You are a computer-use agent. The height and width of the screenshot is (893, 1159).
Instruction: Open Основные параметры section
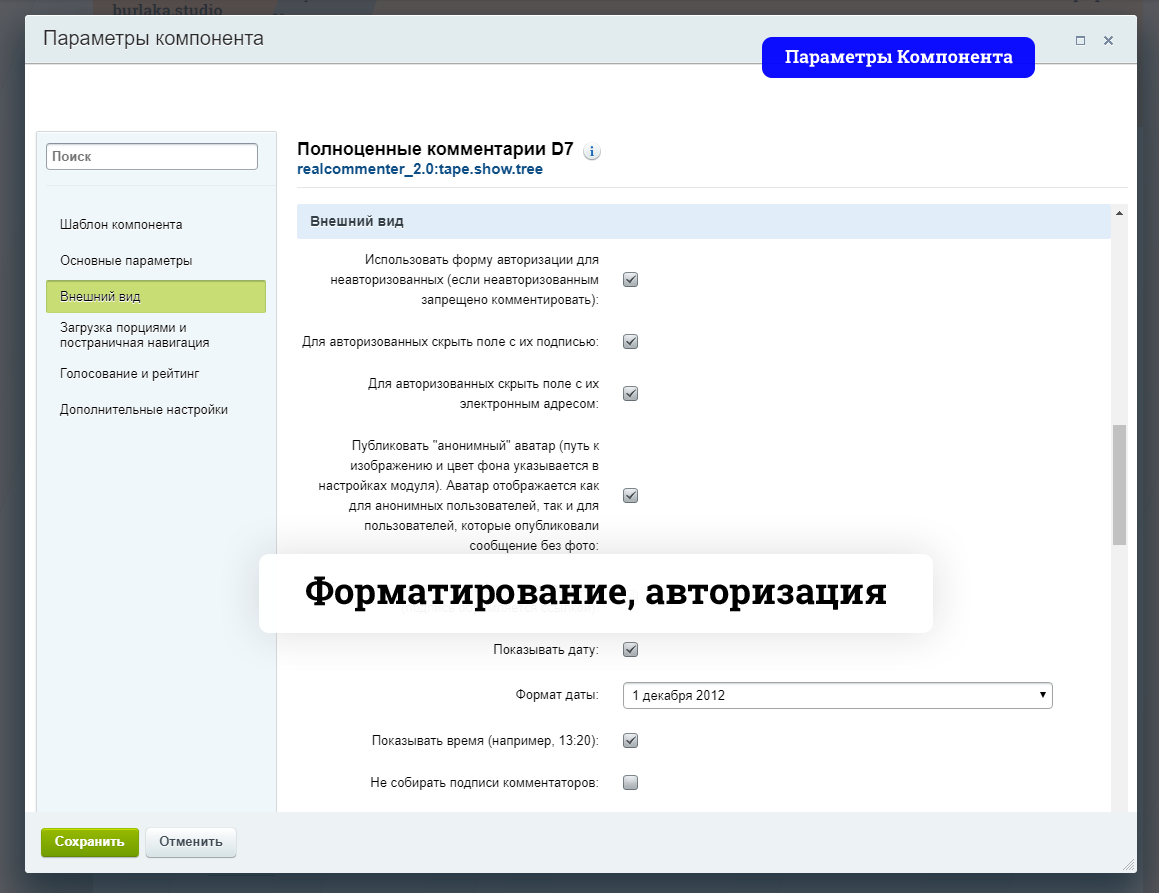point(126,261)
